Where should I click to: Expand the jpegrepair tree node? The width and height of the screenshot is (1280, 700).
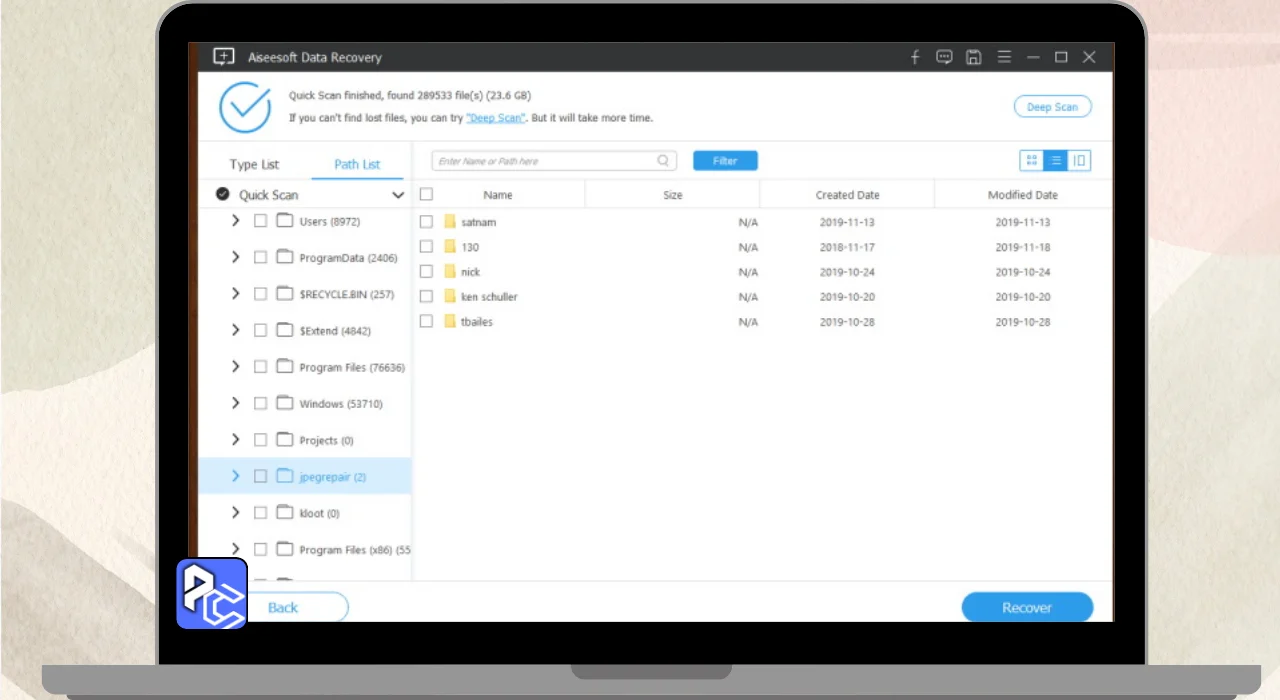tap(236, 476)
